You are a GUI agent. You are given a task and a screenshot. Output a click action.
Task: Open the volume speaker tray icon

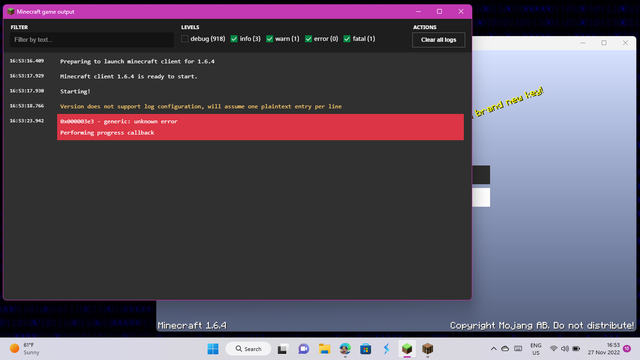[565, 349]
